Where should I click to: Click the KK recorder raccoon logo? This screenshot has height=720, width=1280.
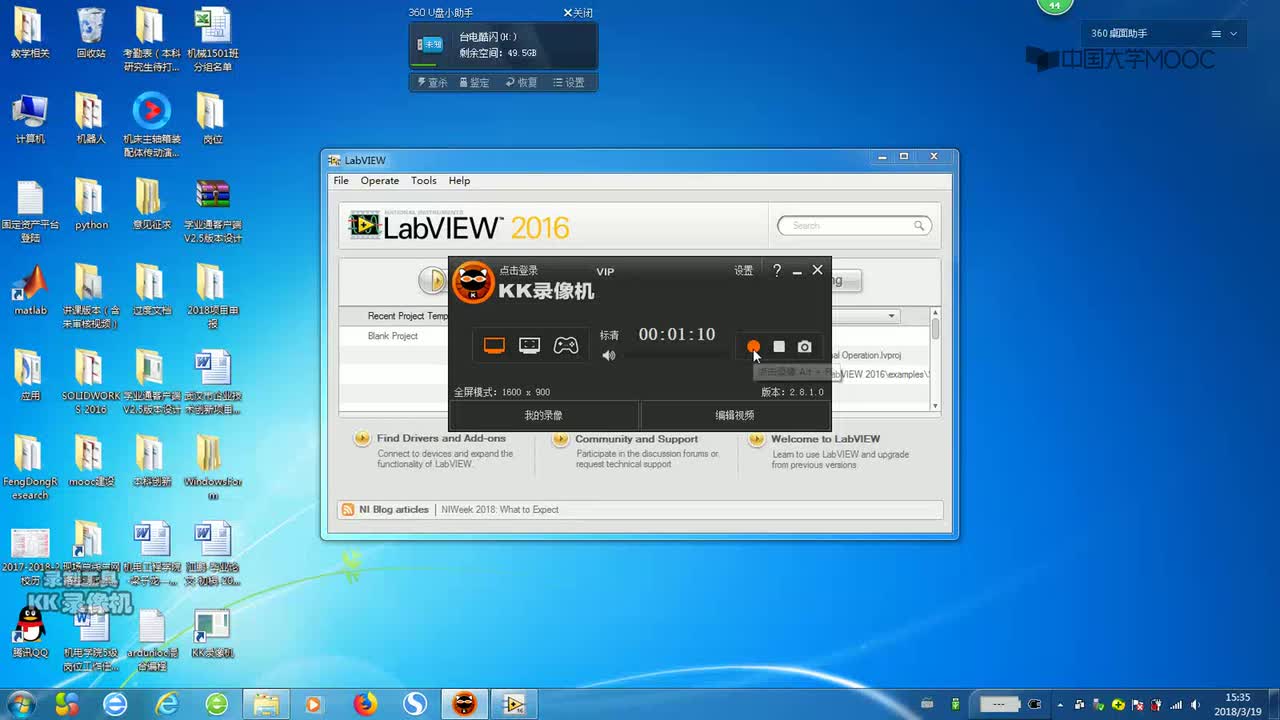473,283
